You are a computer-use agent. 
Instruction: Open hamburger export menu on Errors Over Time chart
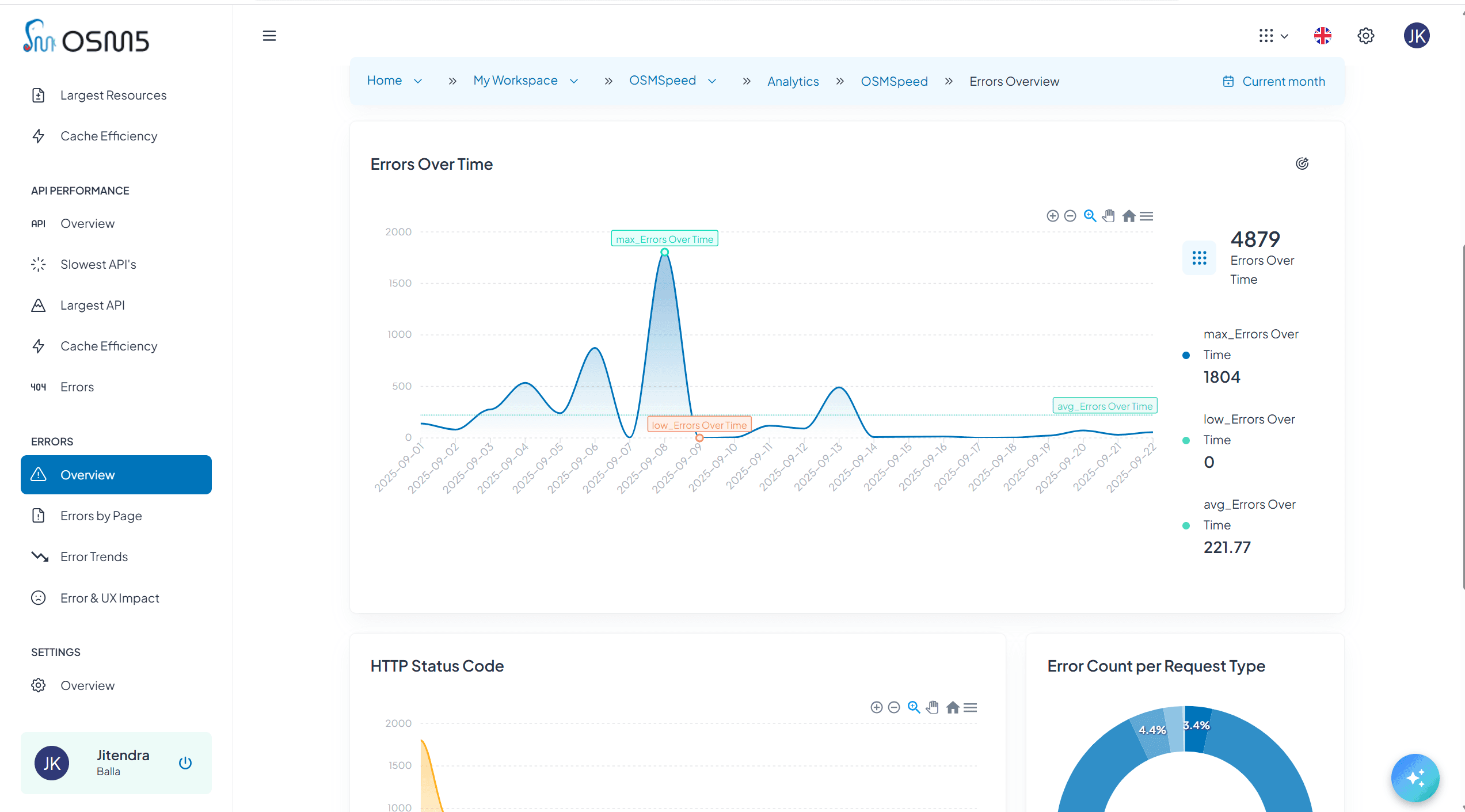(x=1147, y=216)
